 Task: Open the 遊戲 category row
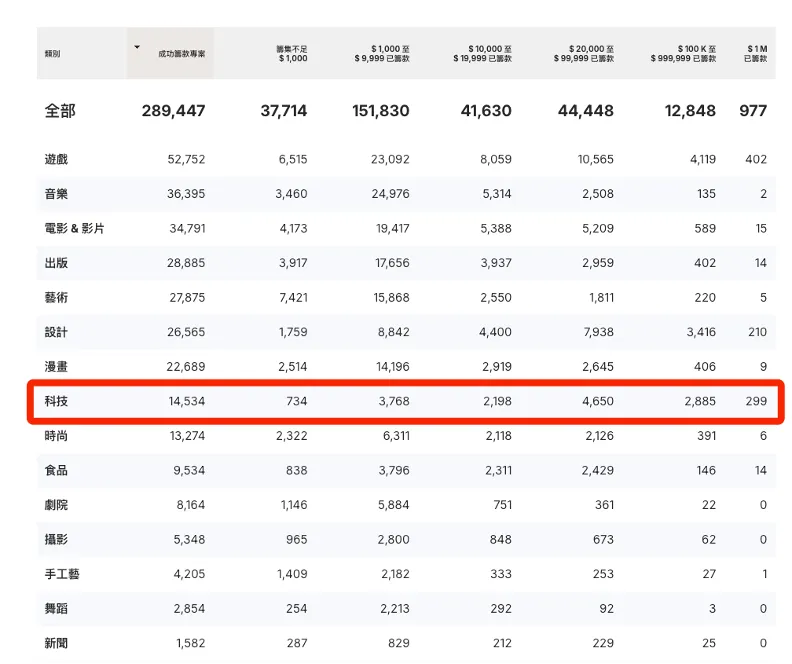point(56,160)
